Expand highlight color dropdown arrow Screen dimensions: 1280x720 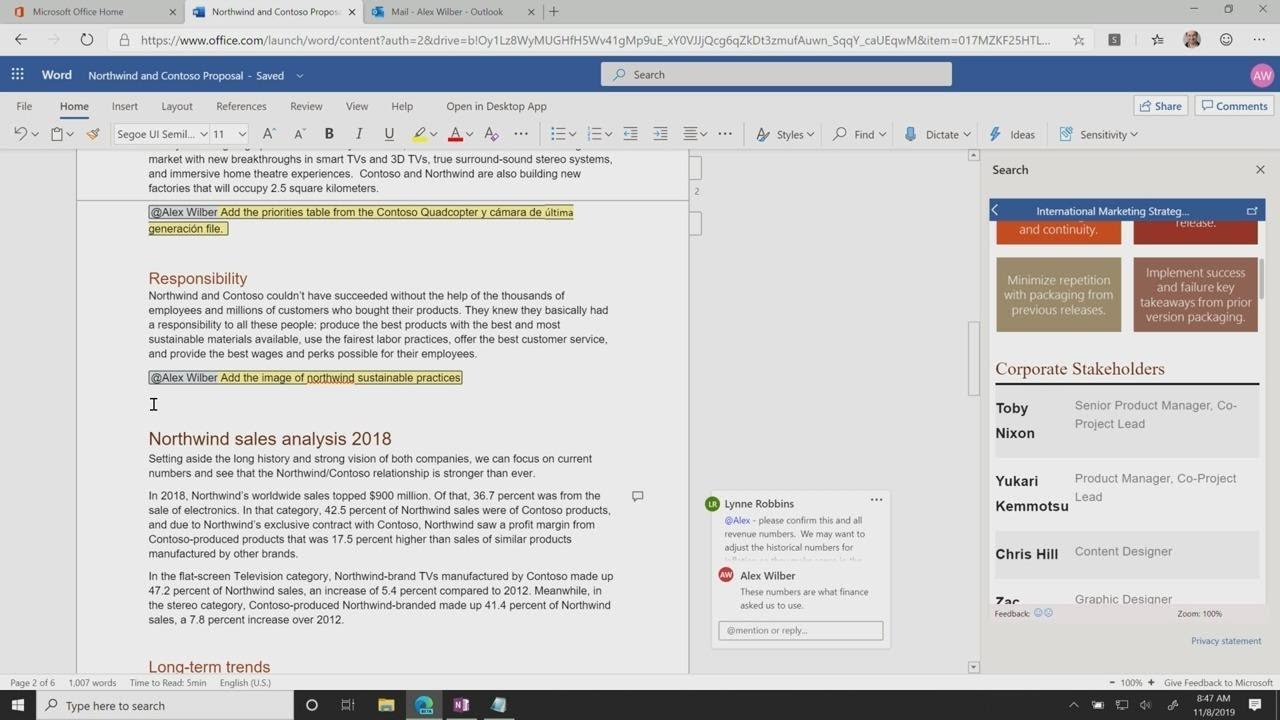[x=434, y=134]
